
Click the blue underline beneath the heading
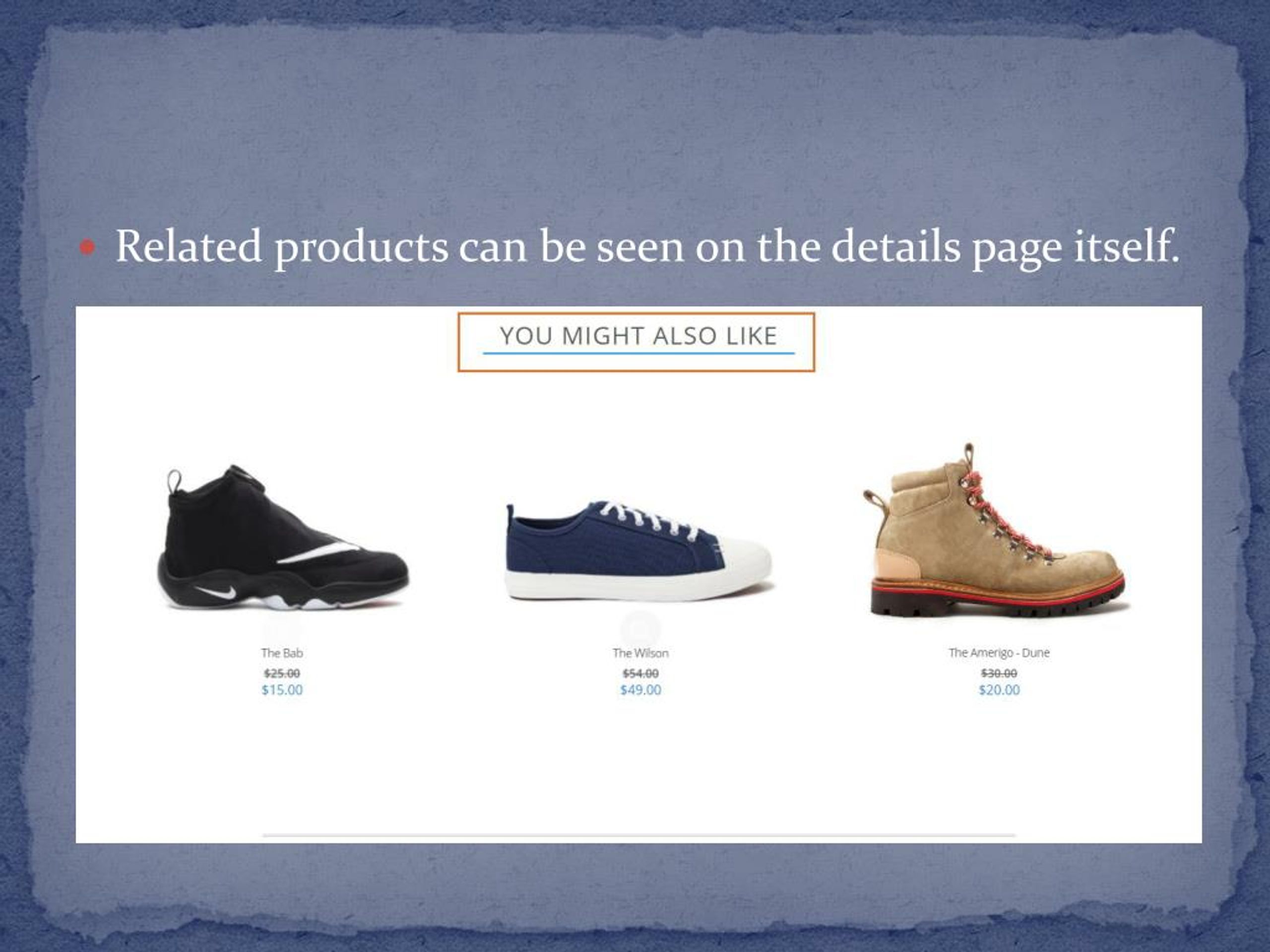(x=638, y=354)
